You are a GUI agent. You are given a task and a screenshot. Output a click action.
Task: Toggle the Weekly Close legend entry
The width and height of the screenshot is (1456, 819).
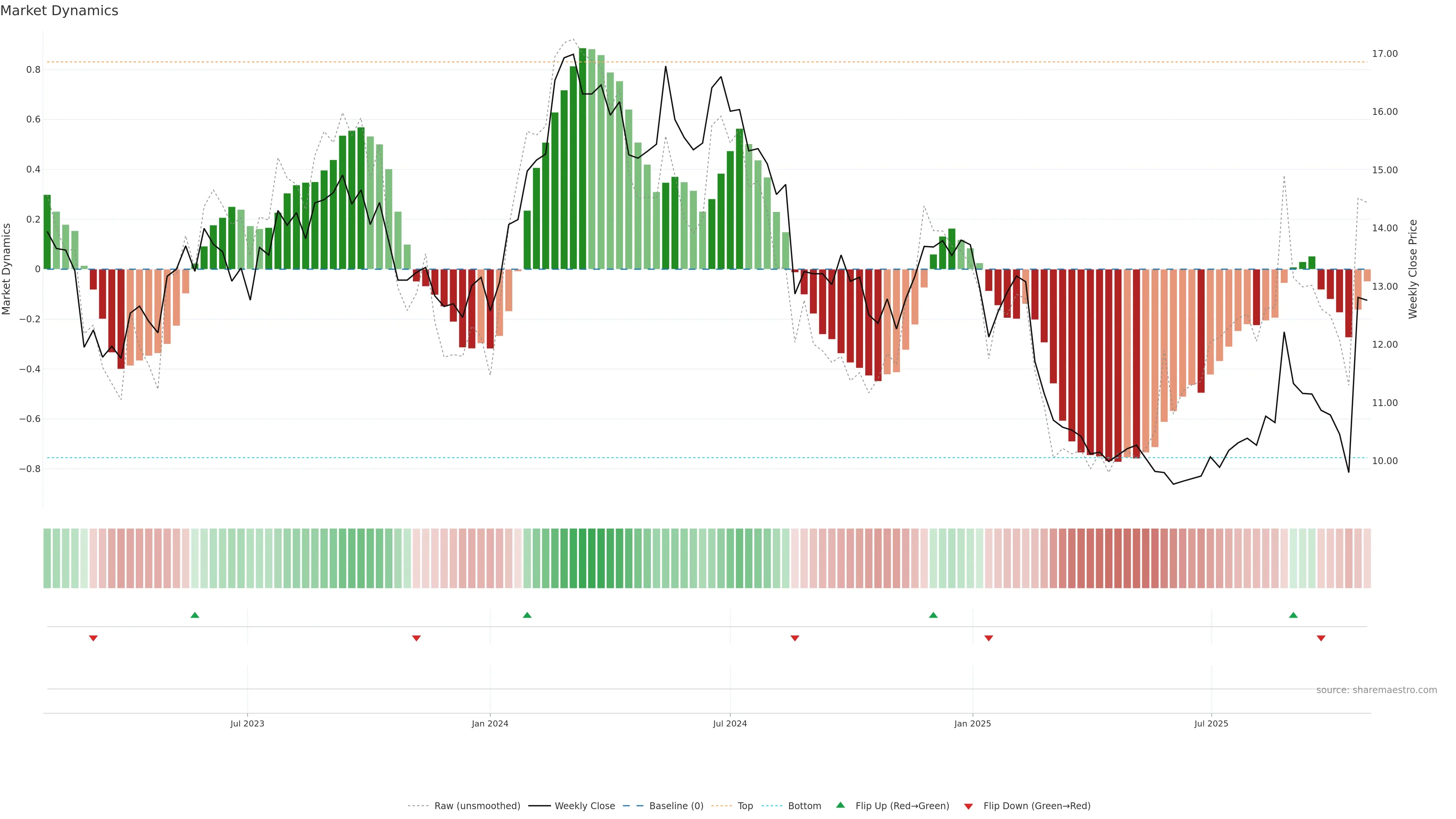click(x=584, y=805)
